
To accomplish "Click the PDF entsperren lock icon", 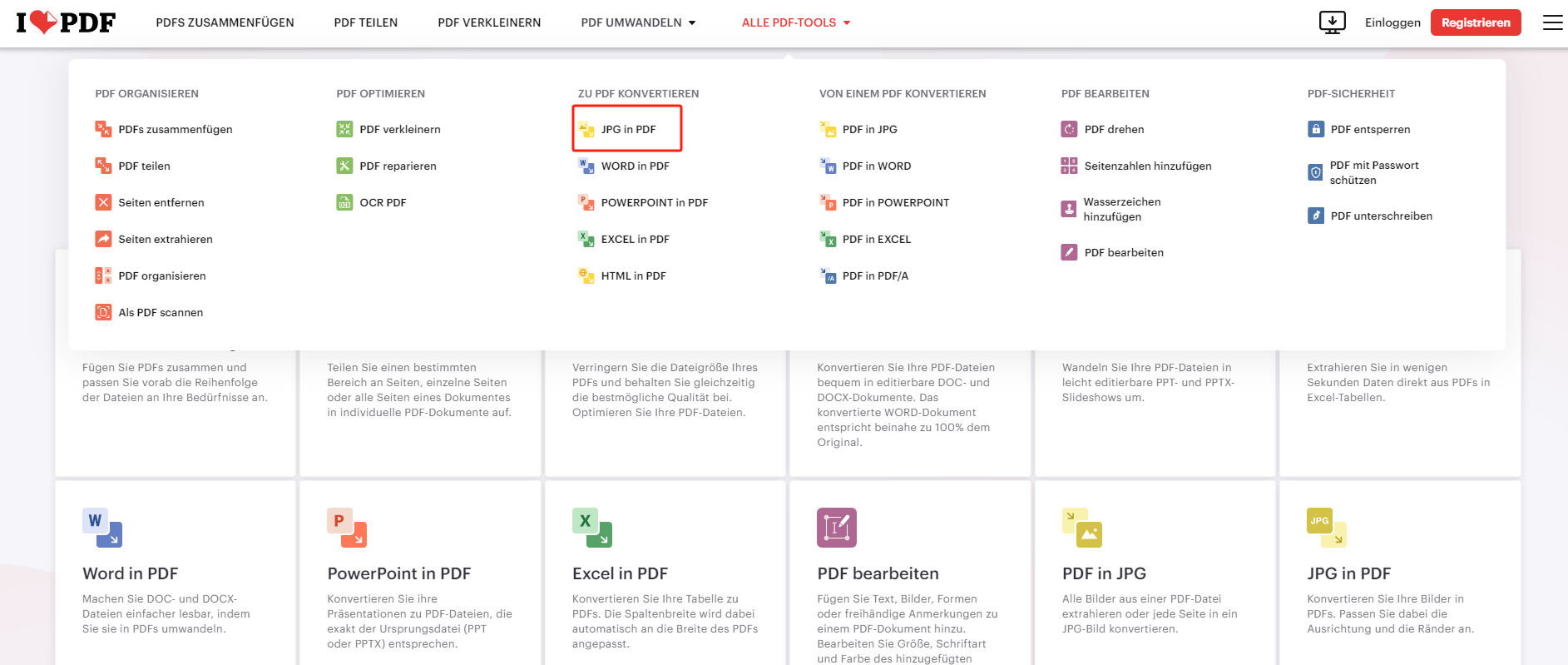I will pos(1316,129).
